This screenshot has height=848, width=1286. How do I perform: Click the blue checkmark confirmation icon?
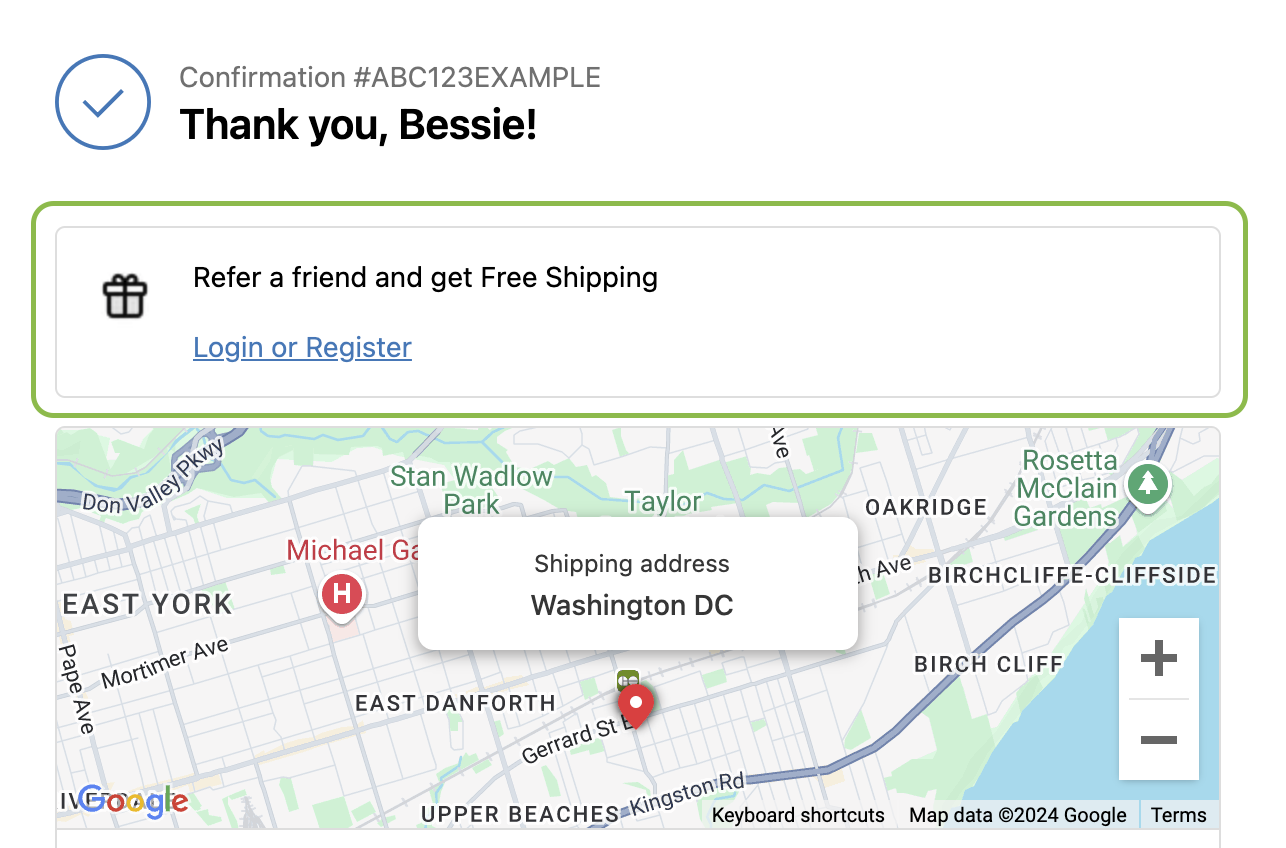click(x=102, y=102)
